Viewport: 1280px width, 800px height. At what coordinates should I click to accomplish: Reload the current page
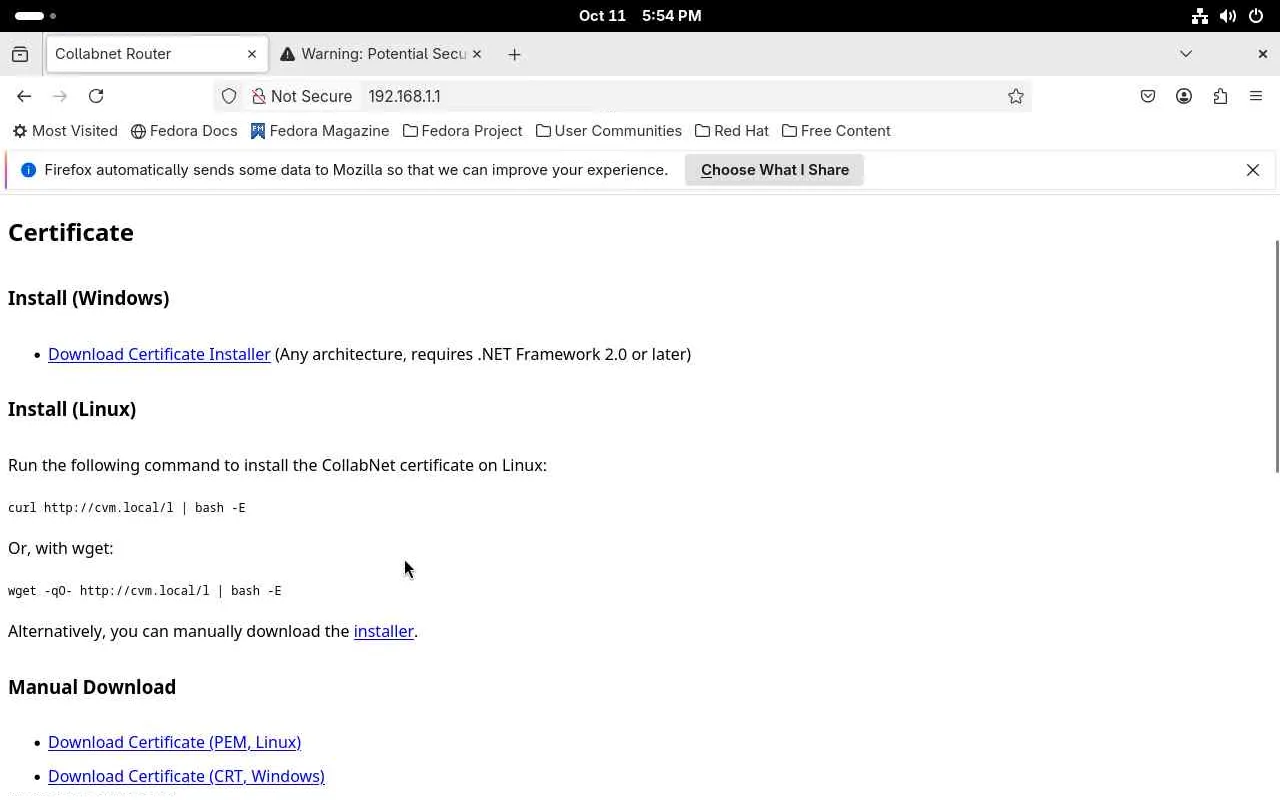click(x=96, y=96)
